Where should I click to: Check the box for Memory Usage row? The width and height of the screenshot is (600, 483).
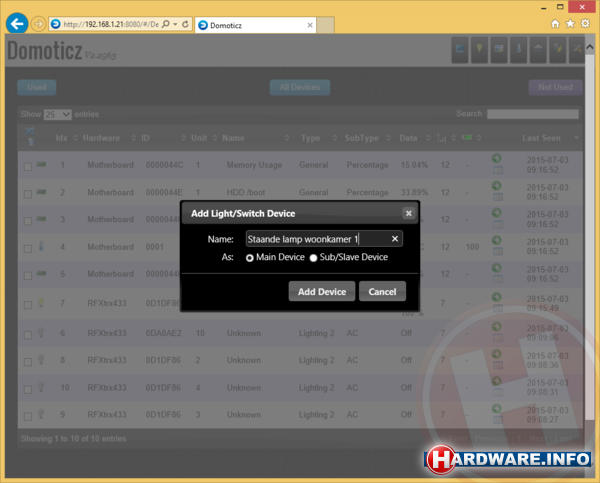28,167
